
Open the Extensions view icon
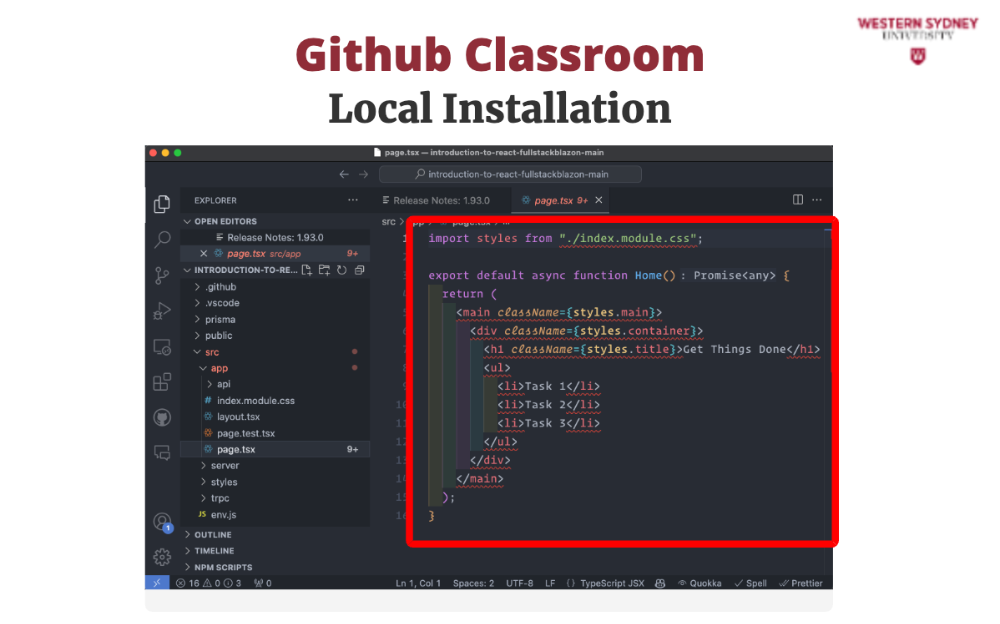[x=162, y=383]
